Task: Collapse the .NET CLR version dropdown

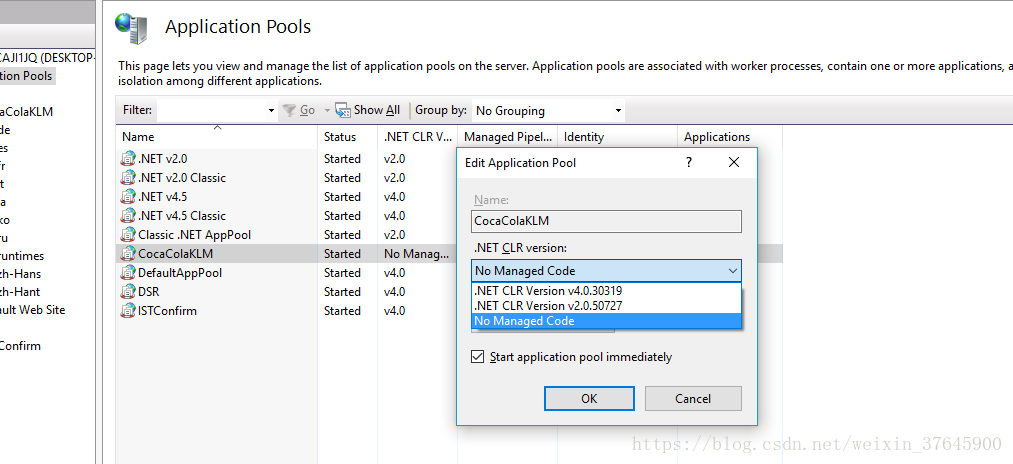Action: pos(732,270)
